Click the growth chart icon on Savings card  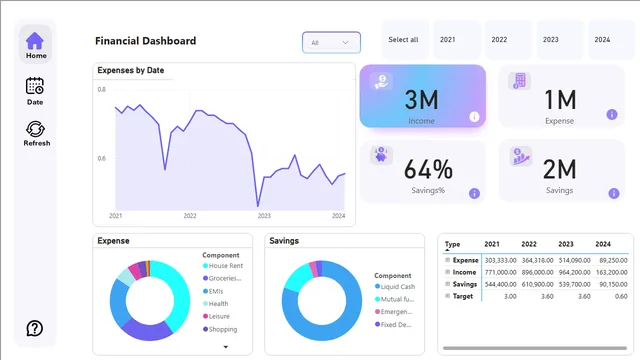[521, 156]
